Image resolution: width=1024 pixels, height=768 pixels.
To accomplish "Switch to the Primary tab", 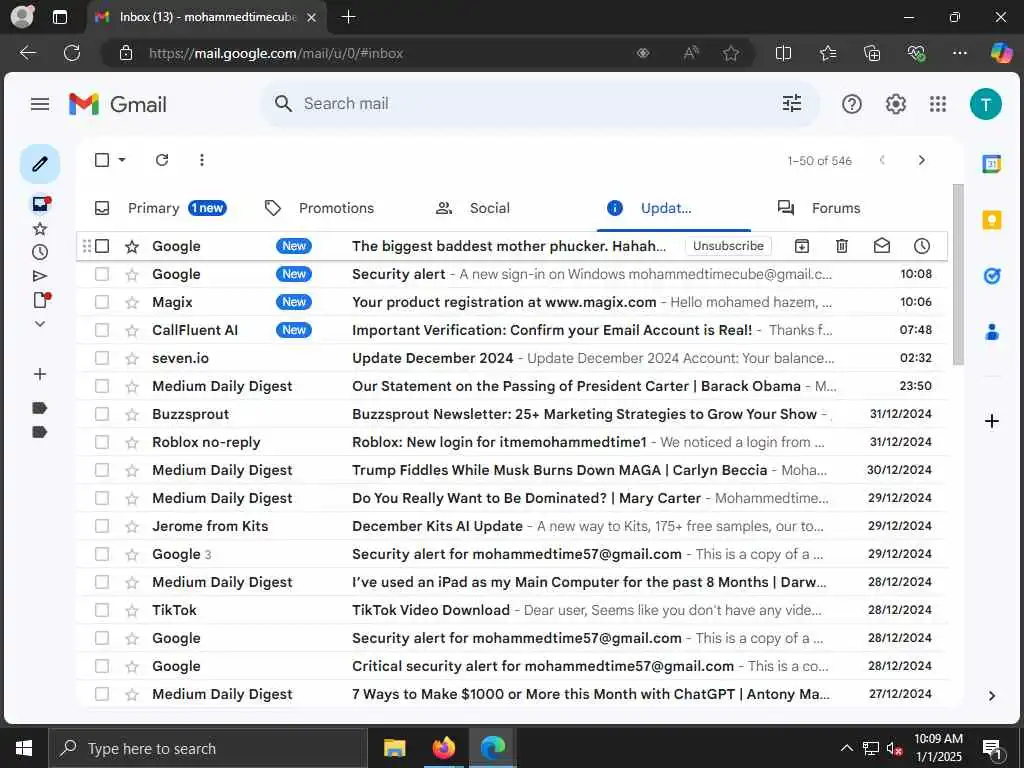I will pos(162,208).
